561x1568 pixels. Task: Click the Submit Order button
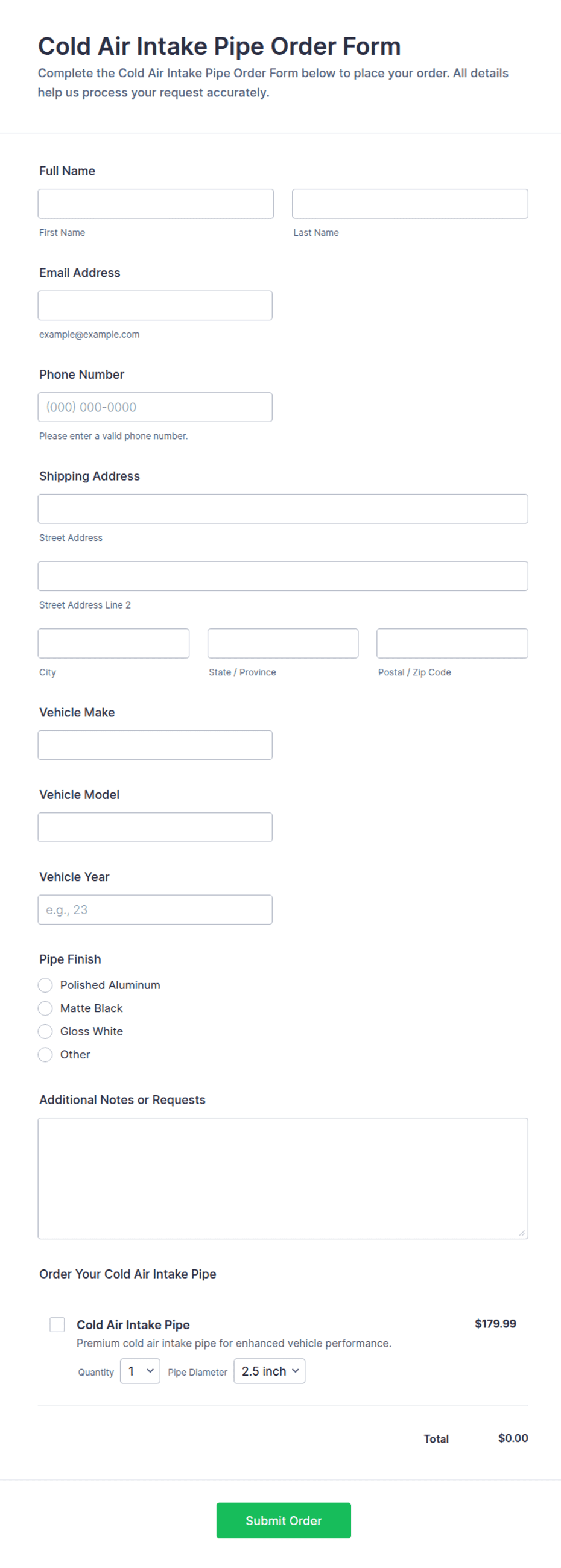tap(284, 1520)
